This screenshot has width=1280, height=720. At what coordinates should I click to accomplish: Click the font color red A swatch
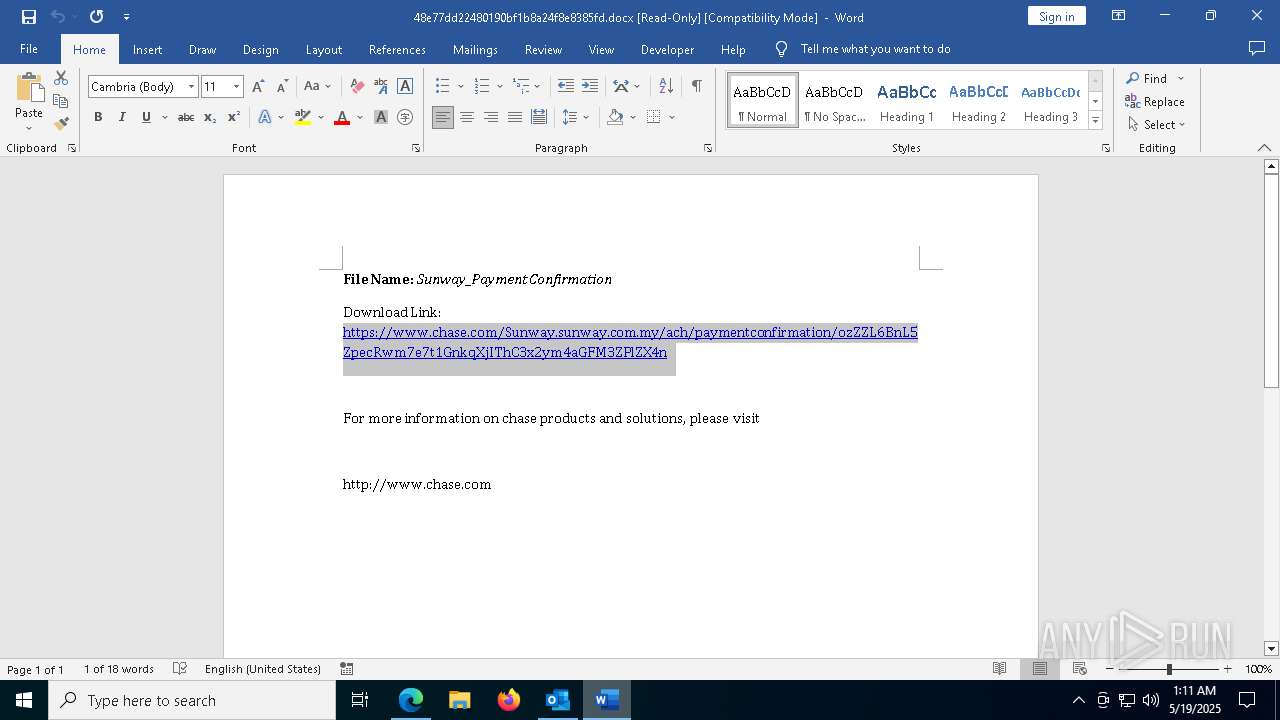(x=342, y=118)
